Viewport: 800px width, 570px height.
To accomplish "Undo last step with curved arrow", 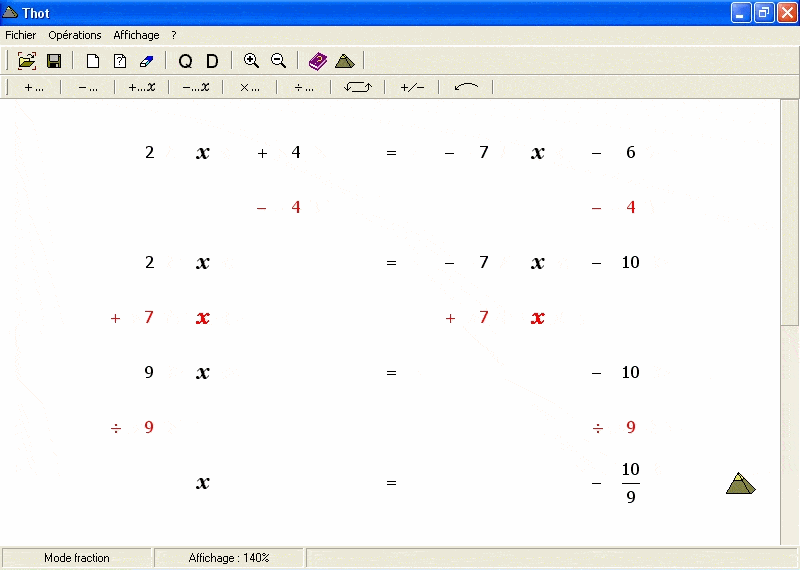I will [466, 88].
